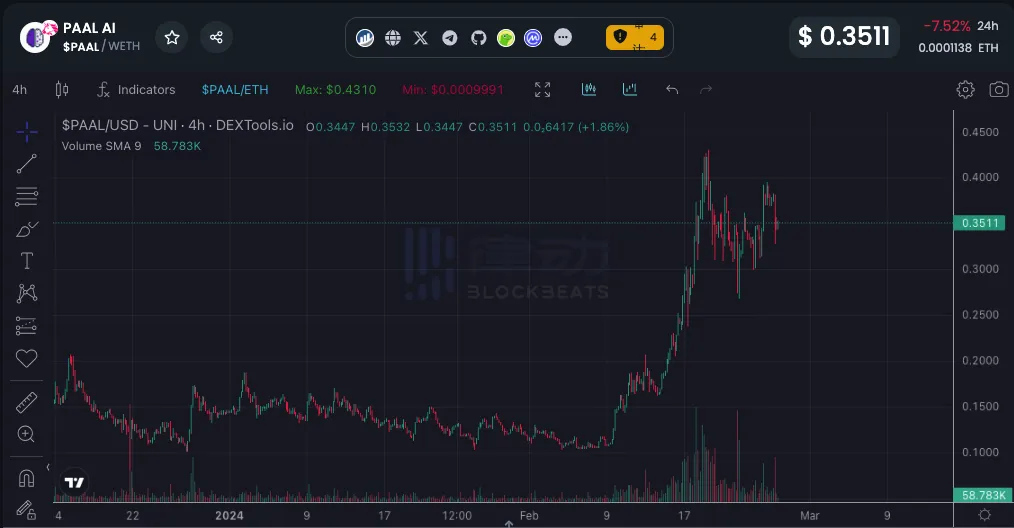Open the 4h time interval dropdown
The height and width of the screenshot is (528, 1014).
tap(20, 90)
